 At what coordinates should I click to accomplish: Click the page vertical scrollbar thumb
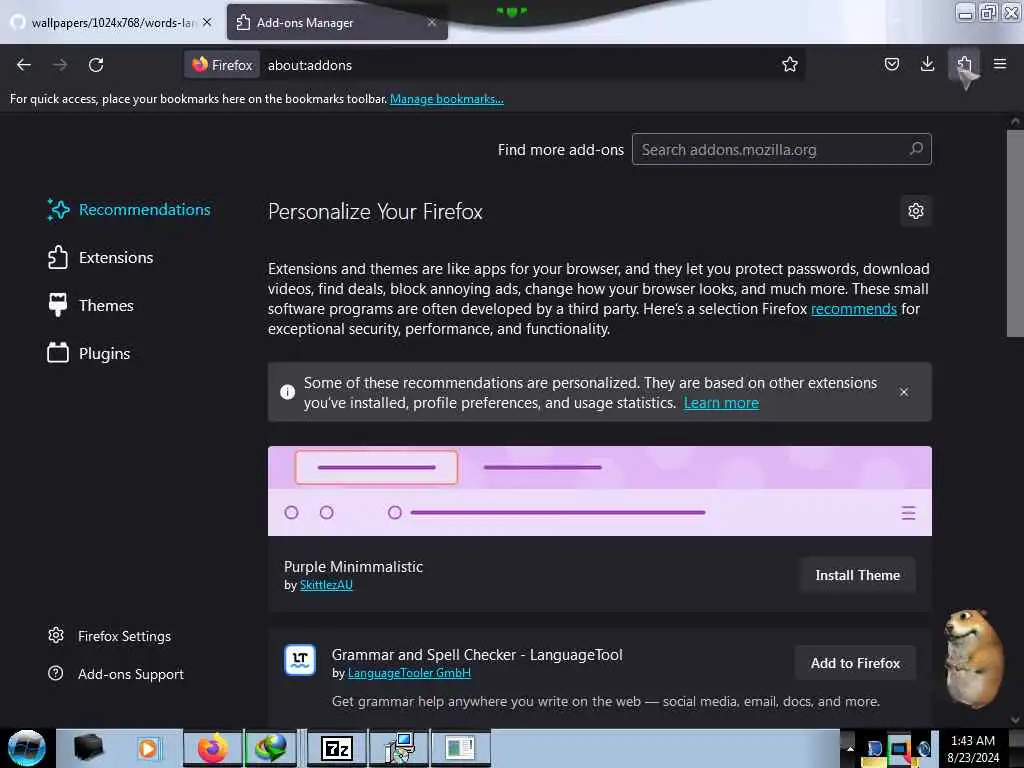(1015, 233)
